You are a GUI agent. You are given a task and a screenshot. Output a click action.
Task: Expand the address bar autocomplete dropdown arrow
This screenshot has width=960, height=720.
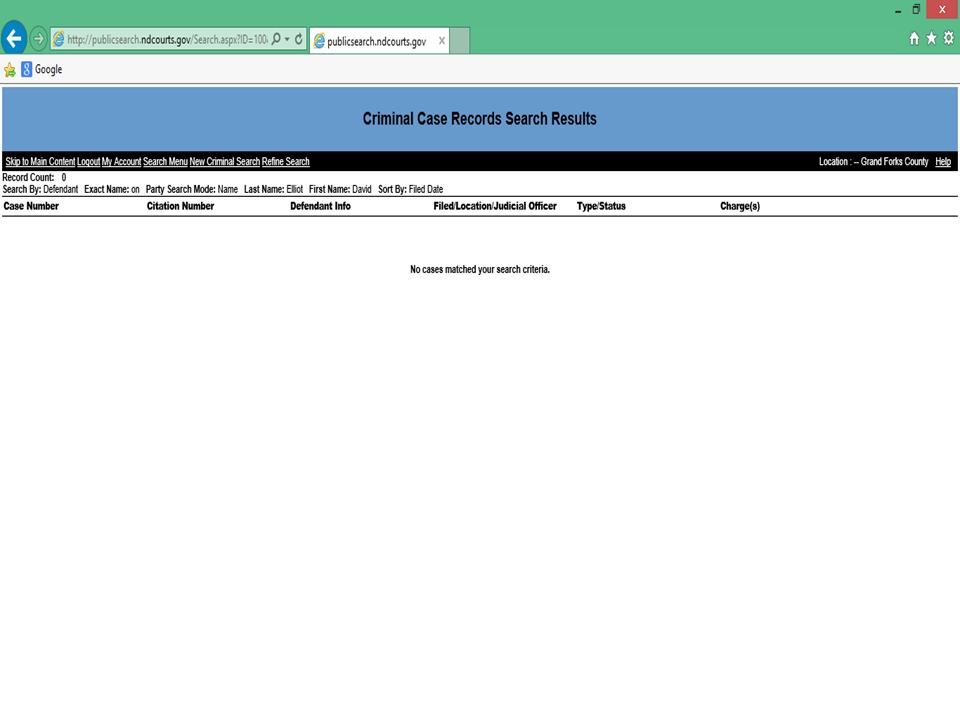pos(287,40)
